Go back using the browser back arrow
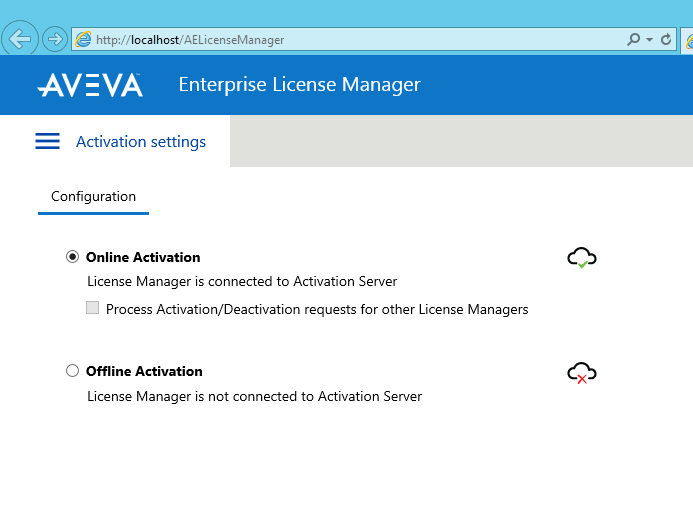 coord(19,39)
